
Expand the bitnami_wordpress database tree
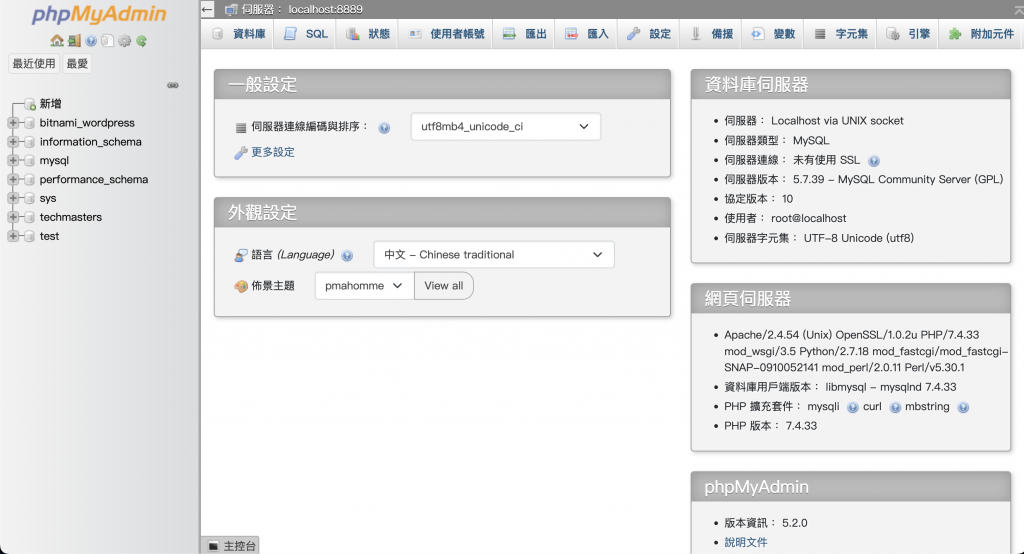(x=12, y=123)
